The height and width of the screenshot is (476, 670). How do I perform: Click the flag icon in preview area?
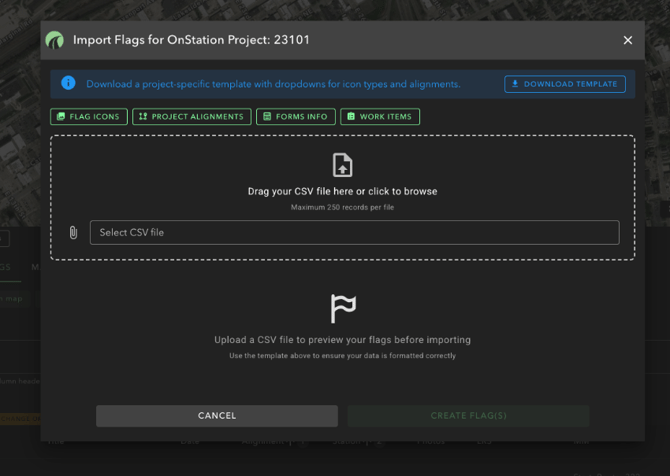click(343, 309)
